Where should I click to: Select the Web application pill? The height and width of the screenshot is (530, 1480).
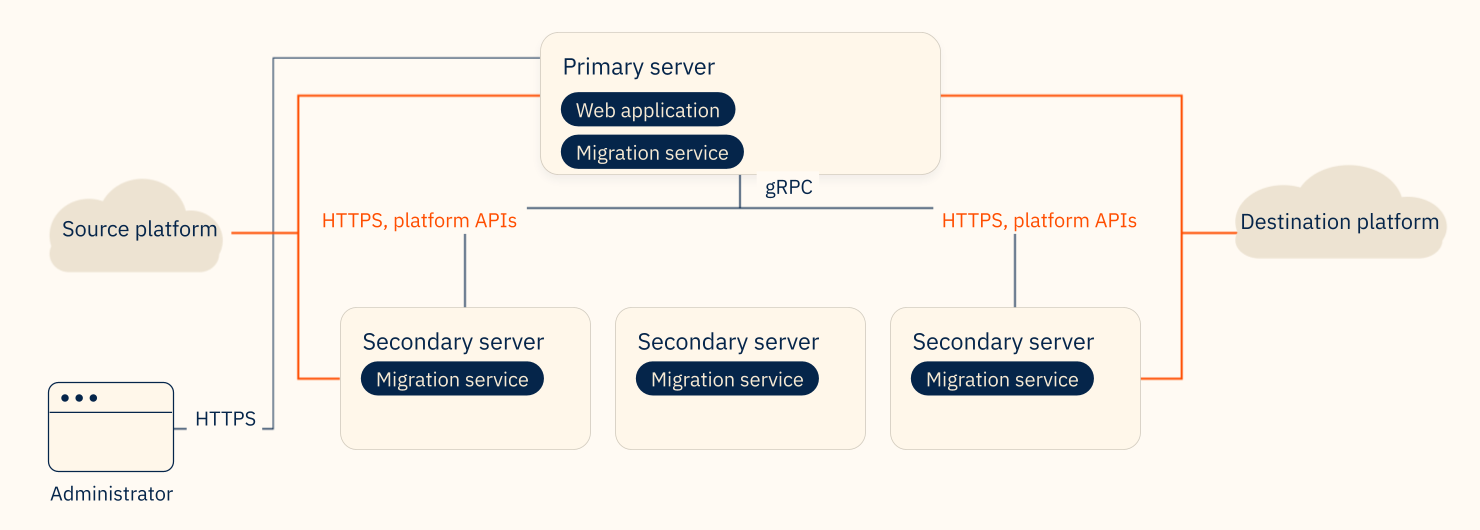click(x=648, y=110)
